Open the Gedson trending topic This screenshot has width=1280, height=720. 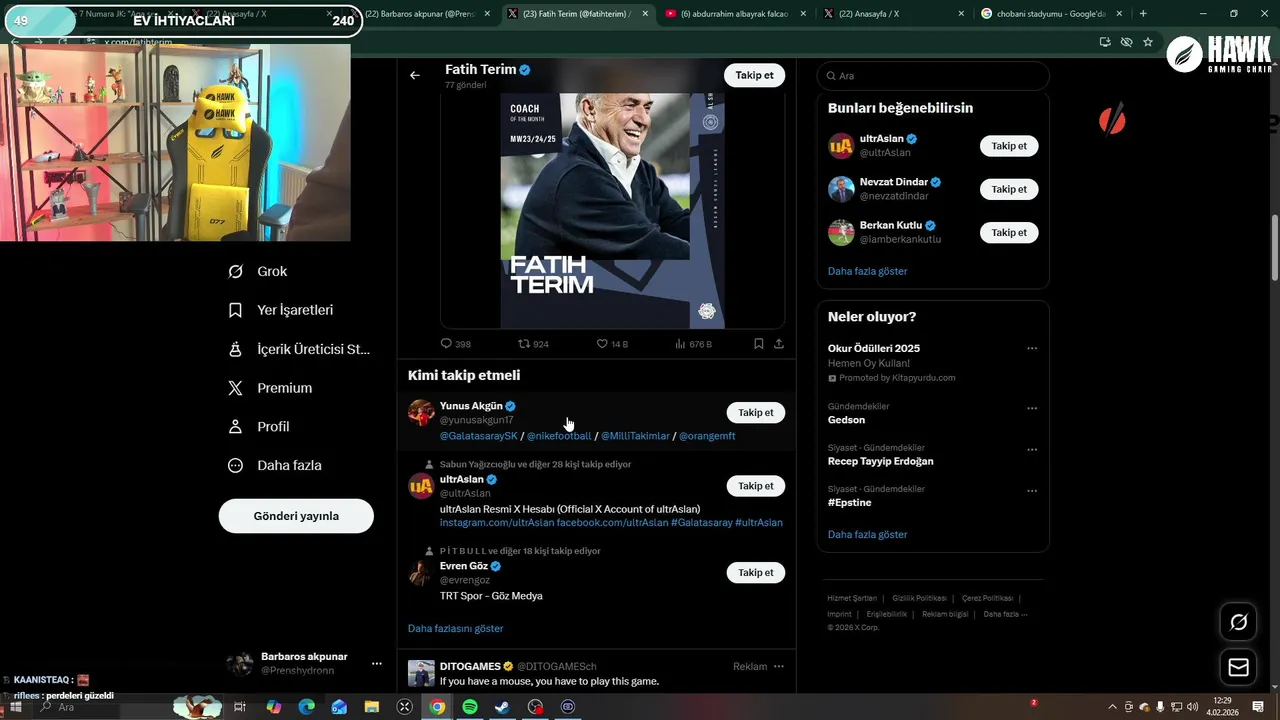click(846, 420)
